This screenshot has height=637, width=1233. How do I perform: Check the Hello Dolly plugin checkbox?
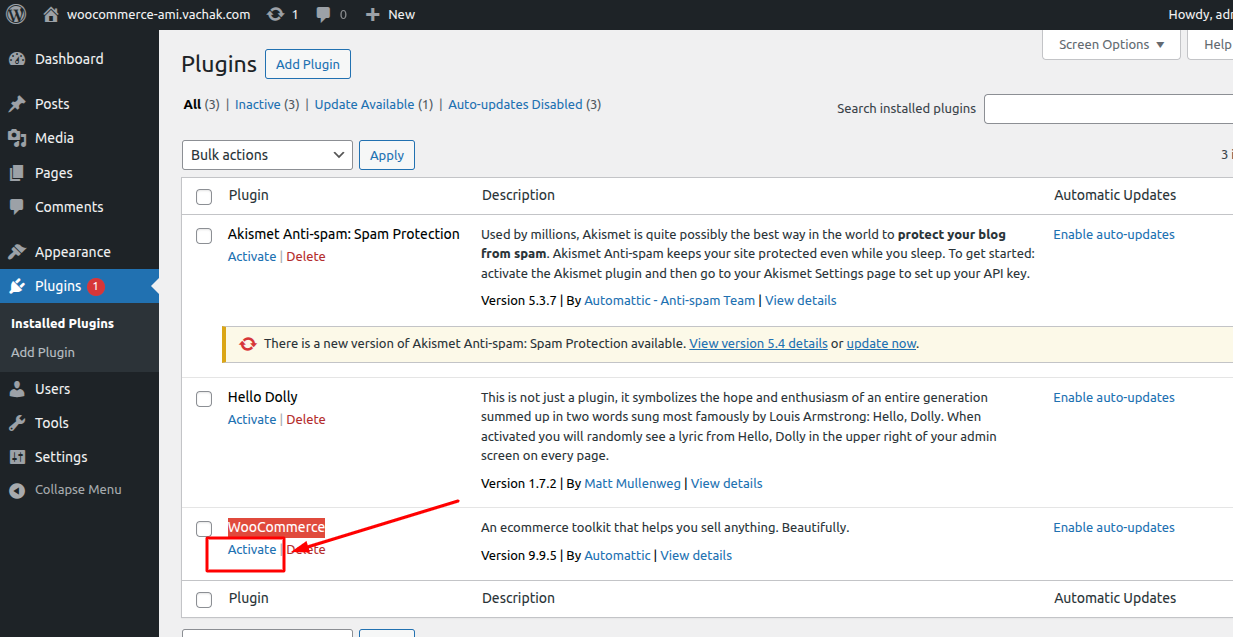(x=204, y=399)
